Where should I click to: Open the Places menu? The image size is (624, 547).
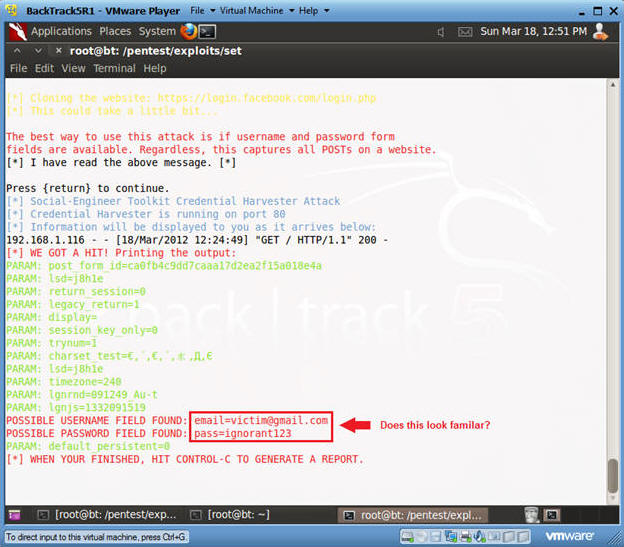point(115,31)
